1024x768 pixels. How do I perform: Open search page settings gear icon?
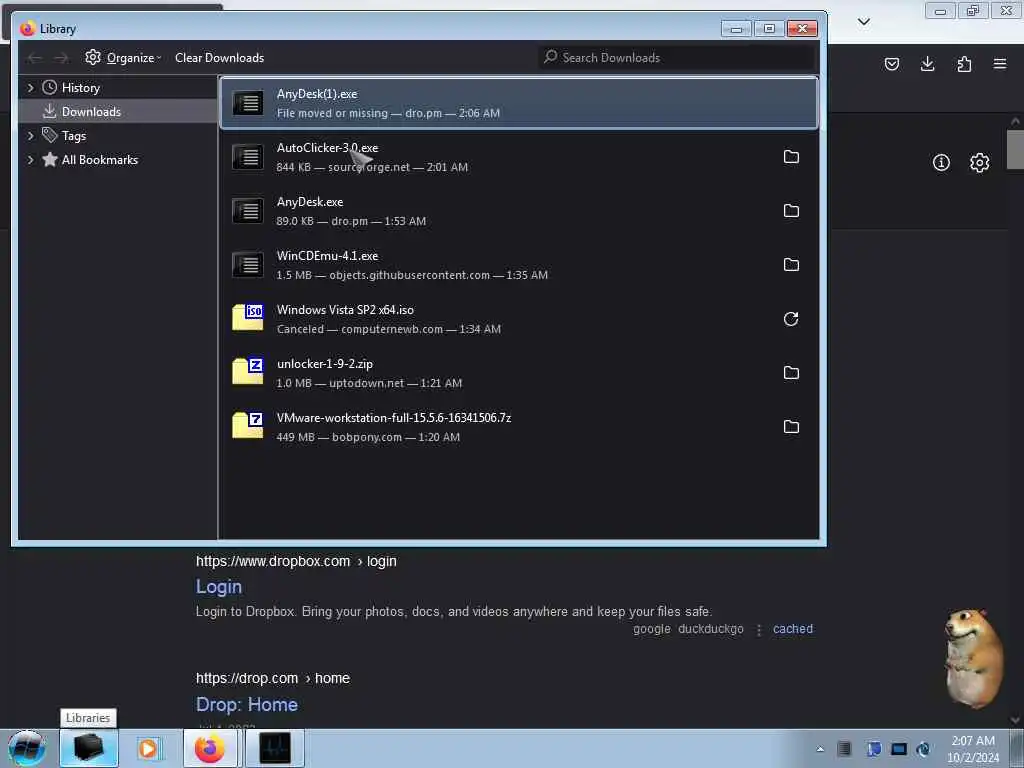(x=979, y=163)
